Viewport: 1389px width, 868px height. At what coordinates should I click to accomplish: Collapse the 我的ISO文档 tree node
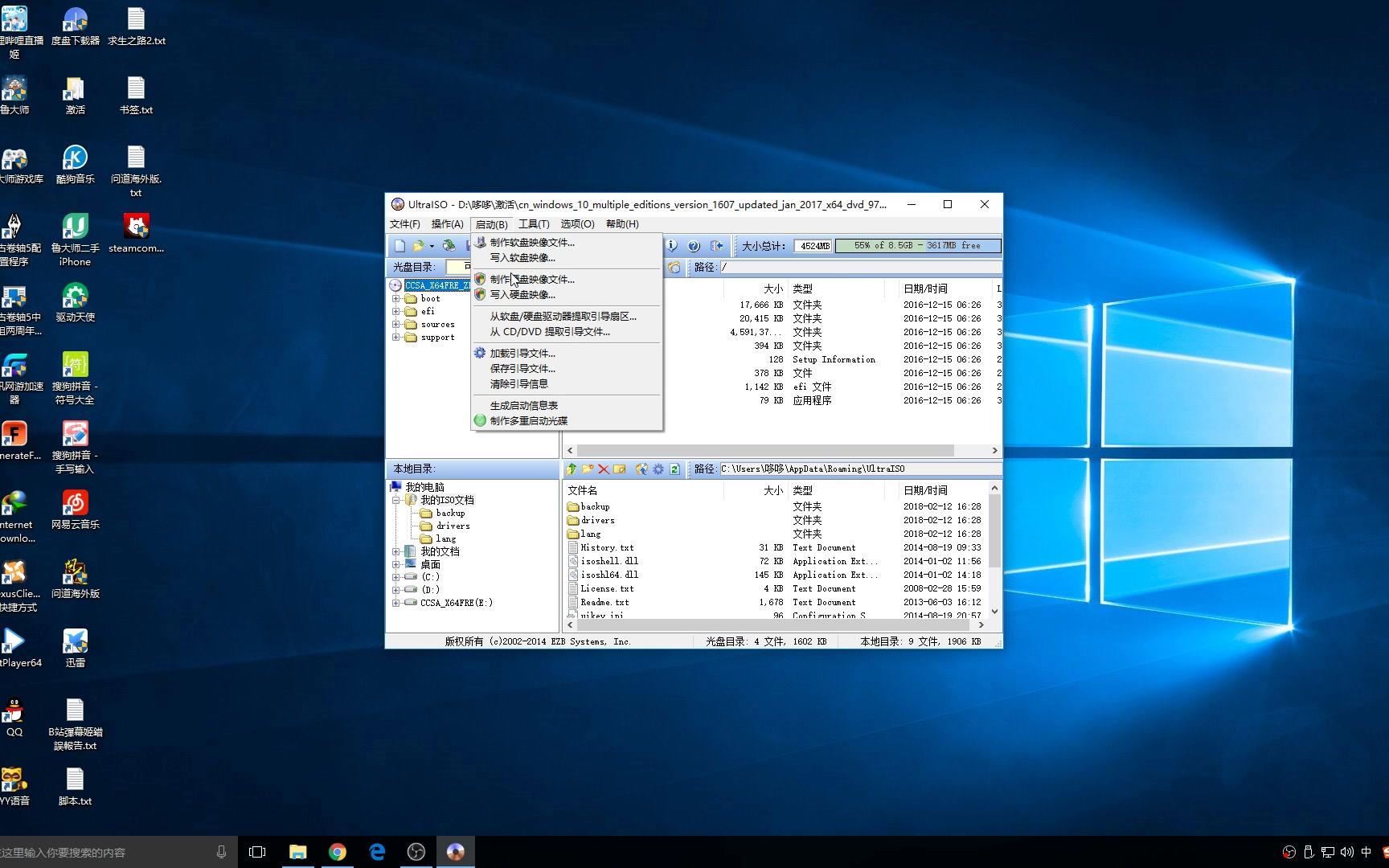(395, 500)
